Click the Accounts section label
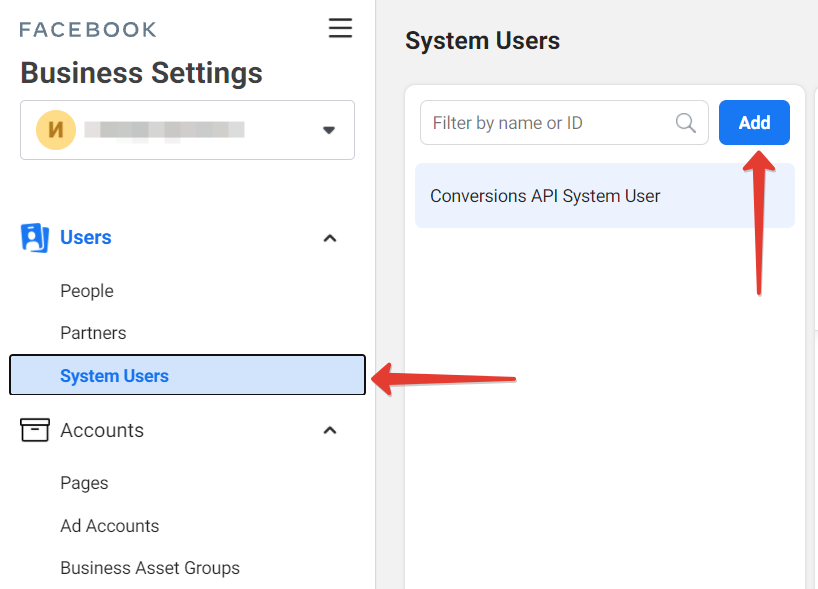 [102, 430]
